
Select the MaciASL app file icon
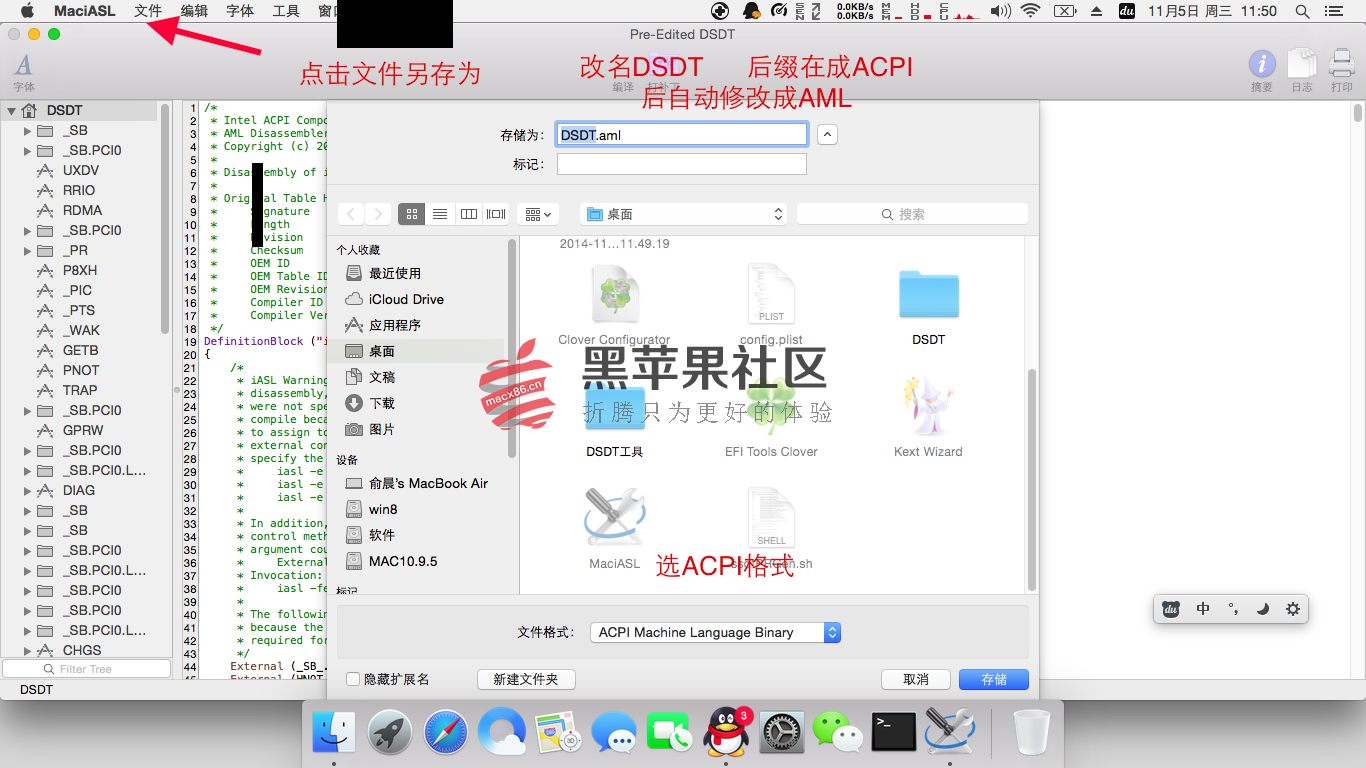614,518
